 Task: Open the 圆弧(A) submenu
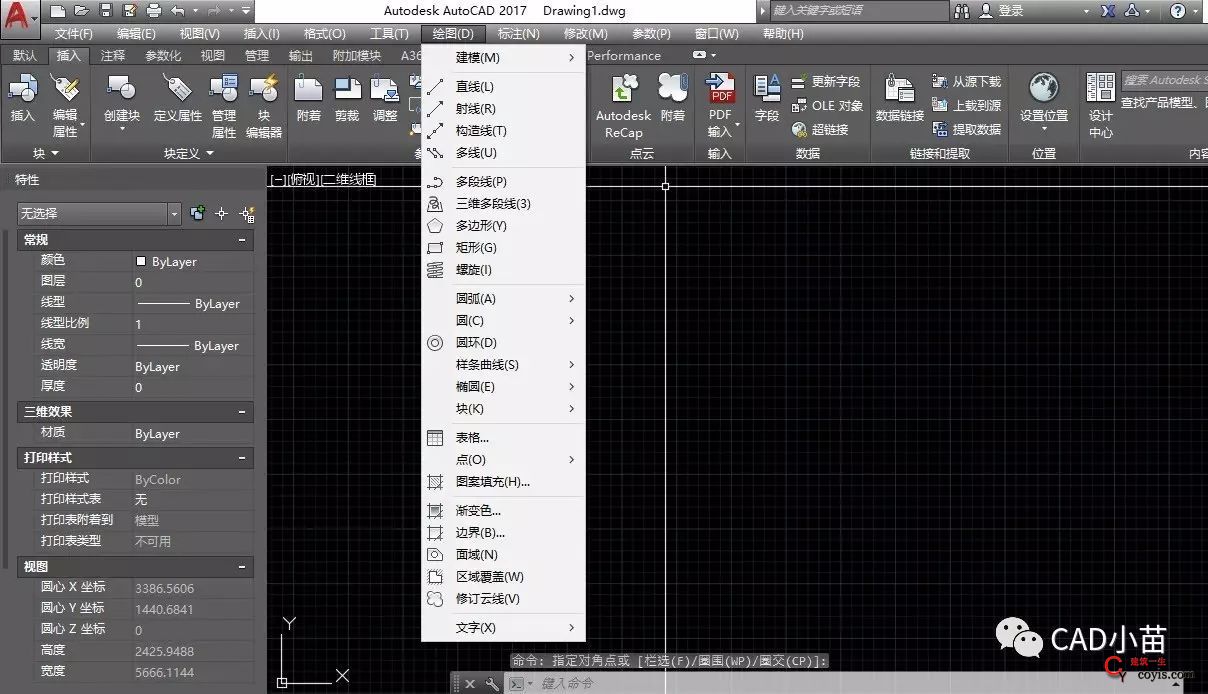503,299
